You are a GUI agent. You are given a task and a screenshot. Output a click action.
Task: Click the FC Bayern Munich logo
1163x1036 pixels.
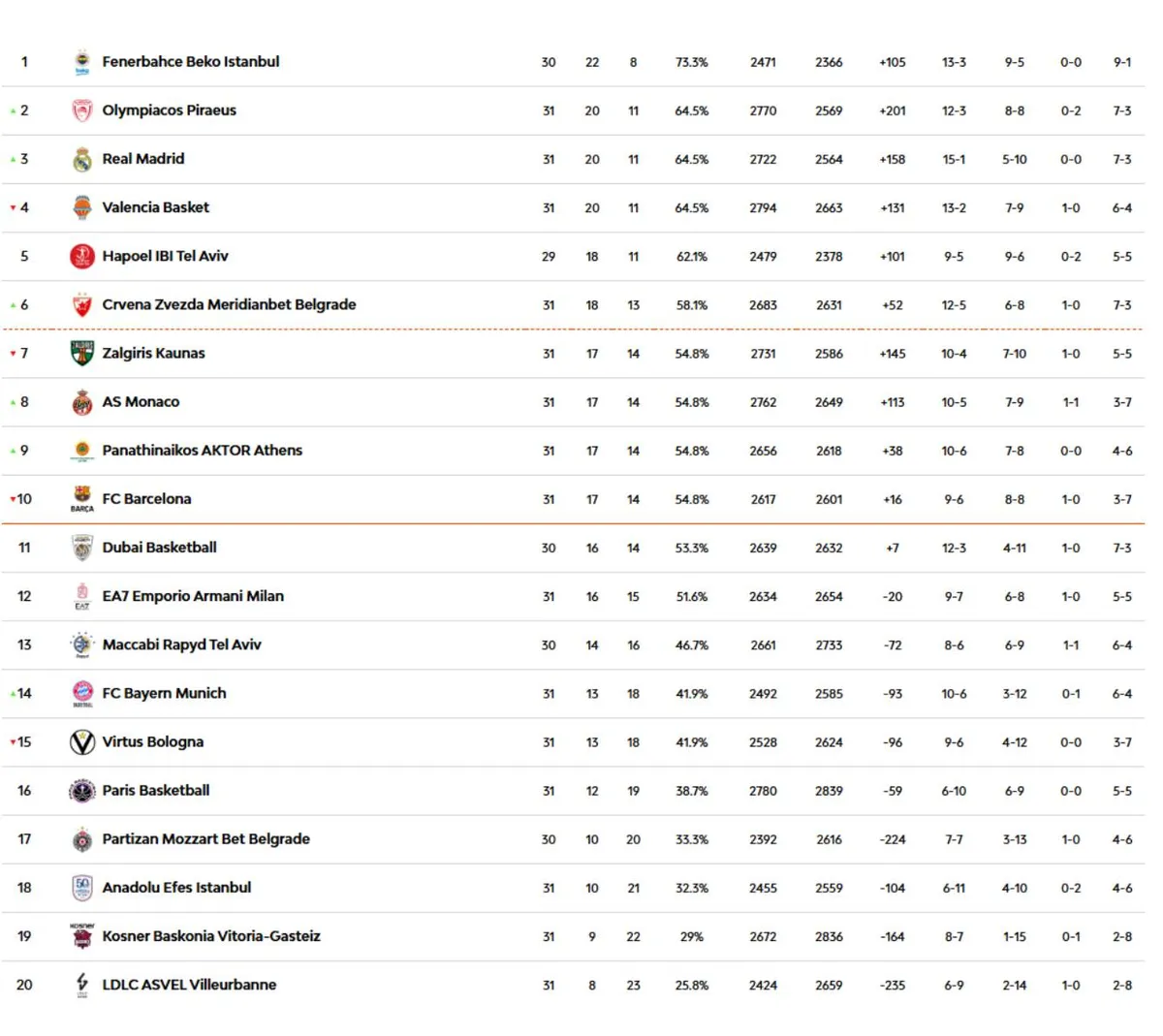point(82,693)
